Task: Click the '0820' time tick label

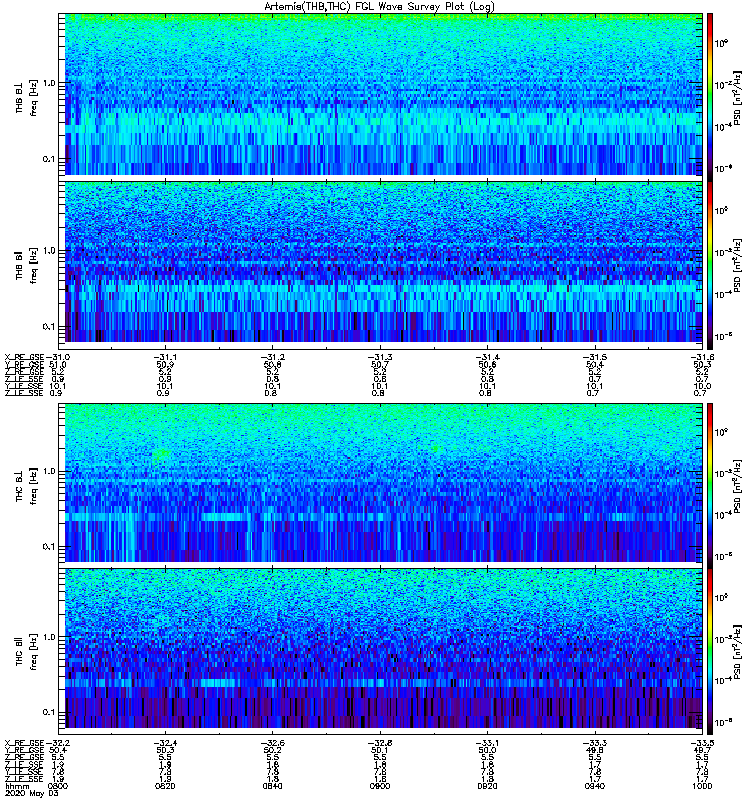Action: click(x=165, y=786)
